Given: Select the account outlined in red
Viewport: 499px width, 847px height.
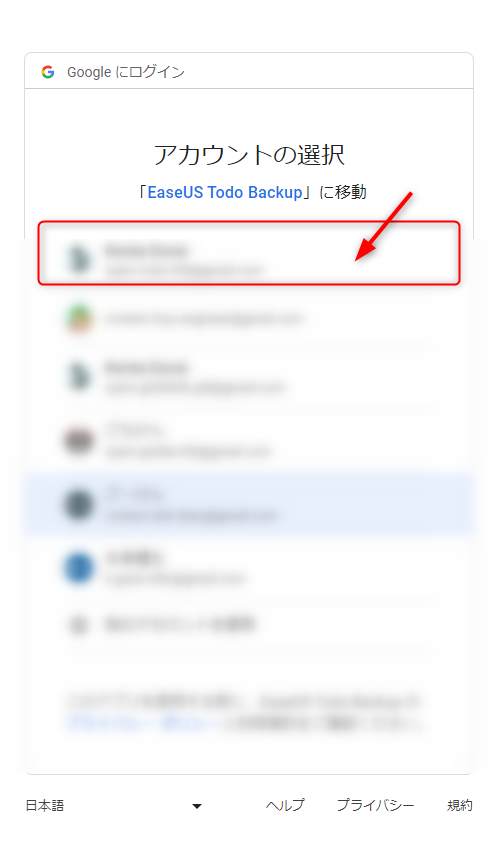Looking at the screenshot, I should point(248,253).
